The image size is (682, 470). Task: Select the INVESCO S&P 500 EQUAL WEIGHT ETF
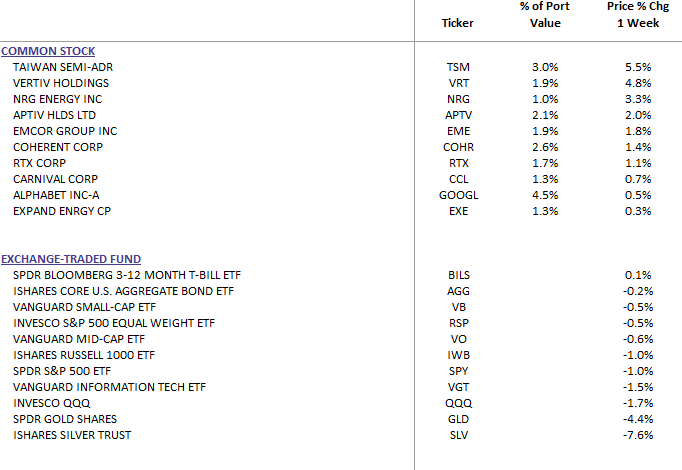tap(114, 323)
